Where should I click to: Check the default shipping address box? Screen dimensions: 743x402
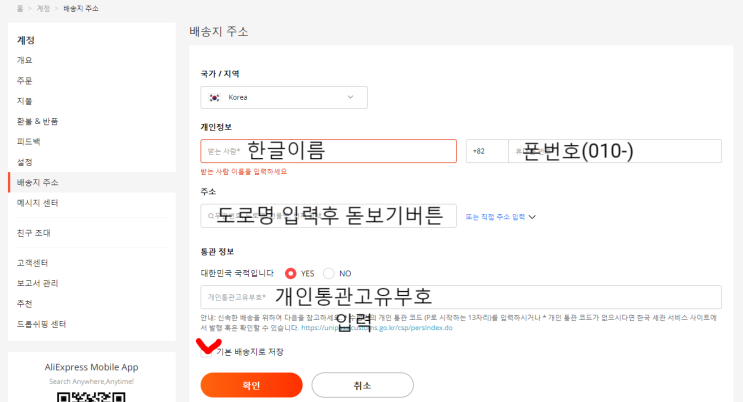point(208,351)
